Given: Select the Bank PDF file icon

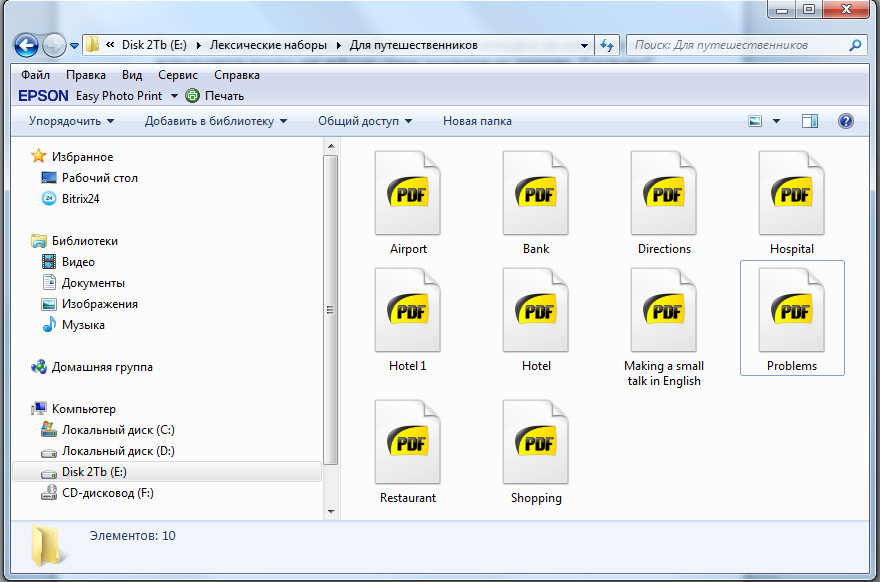Looking at the screenshot, I should [x=536, y=194].
